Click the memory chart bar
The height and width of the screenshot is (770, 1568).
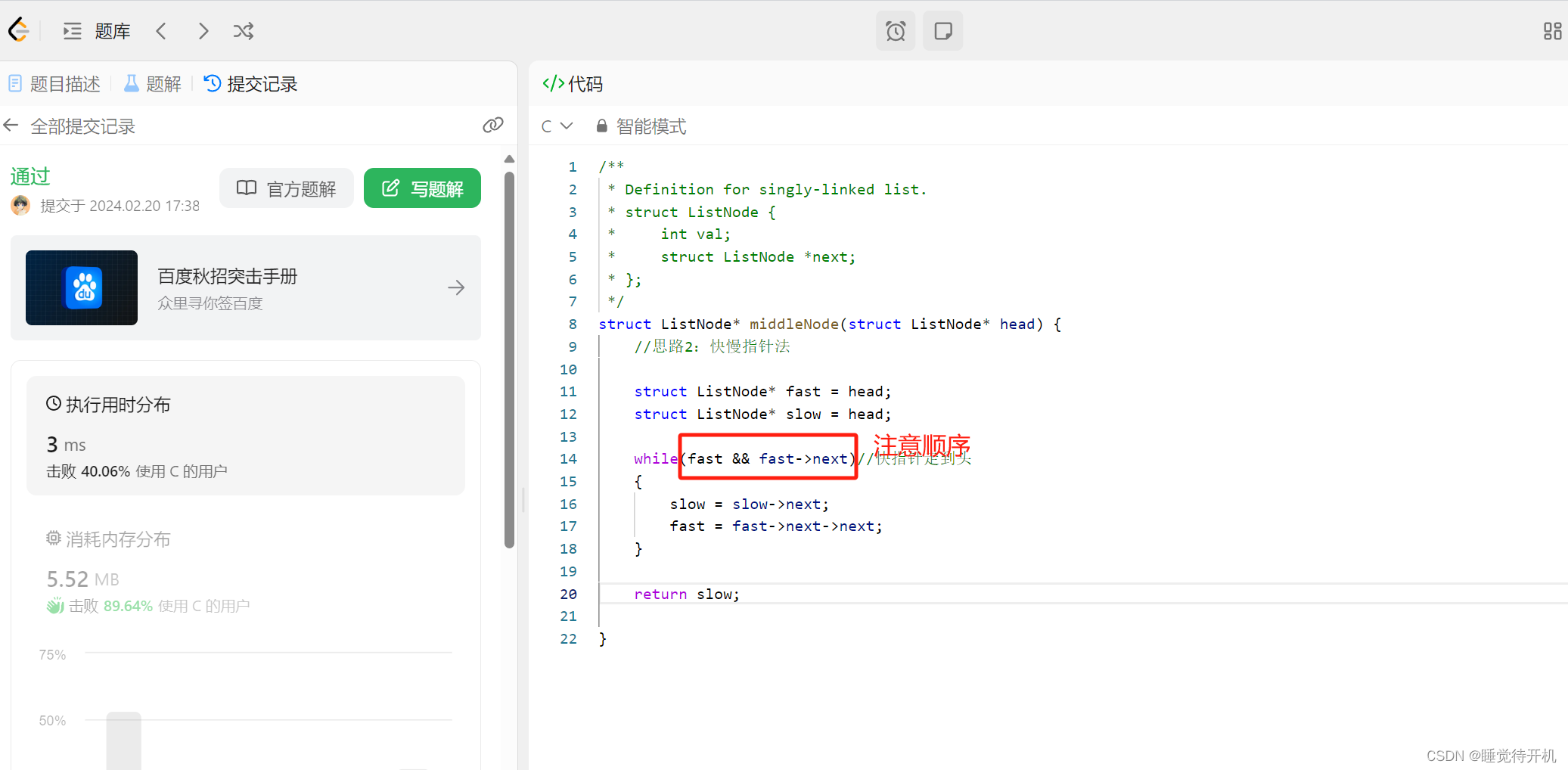pyautogui.click(x=124, y=741)
